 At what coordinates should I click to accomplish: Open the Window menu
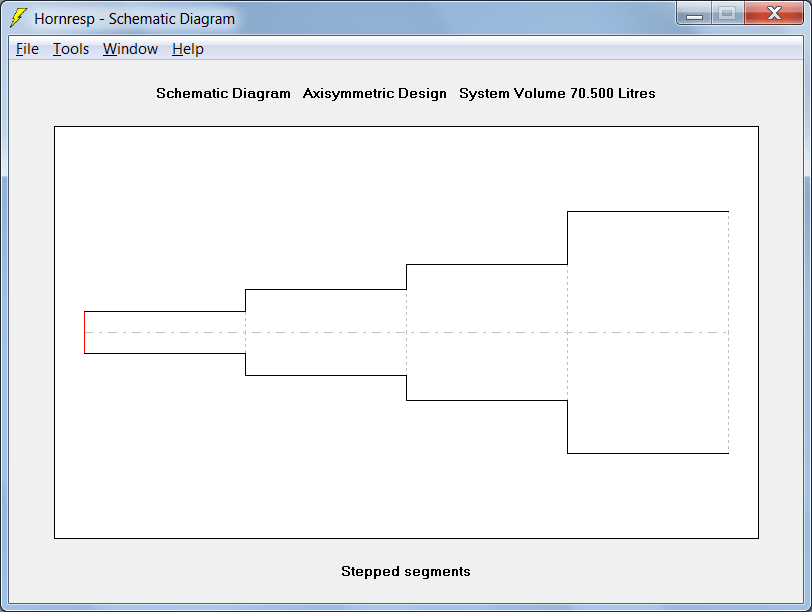130,49
